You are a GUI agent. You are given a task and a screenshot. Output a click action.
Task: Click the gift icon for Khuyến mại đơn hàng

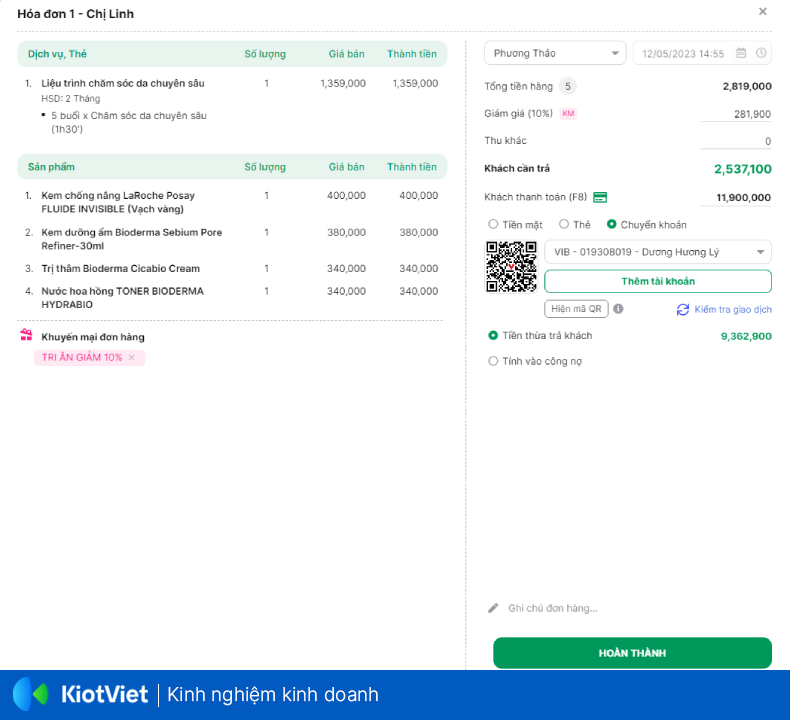(x=27, y=336)
